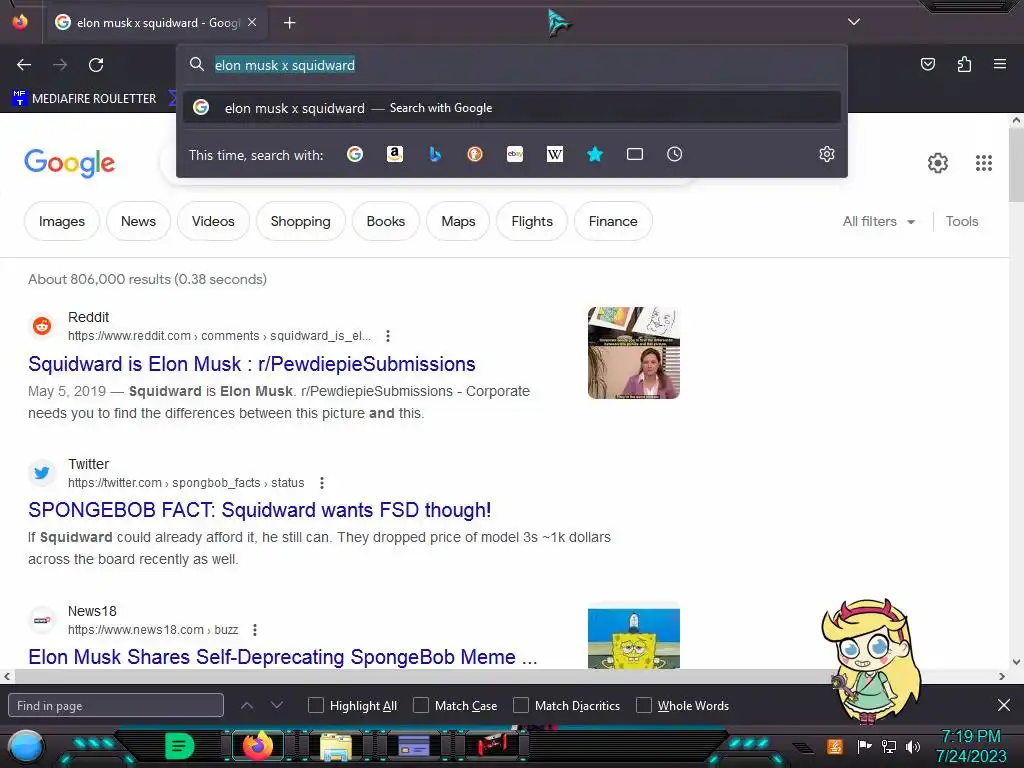The width and height of the screenshot is (1024, 768).
Task: Open Google quick settings gear icon
Action: click(x=938, y=163)
